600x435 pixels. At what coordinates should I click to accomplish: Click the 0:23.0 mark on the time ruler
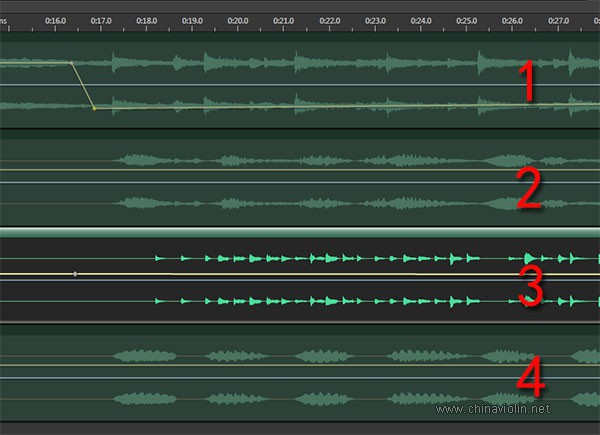coord(376,19)
